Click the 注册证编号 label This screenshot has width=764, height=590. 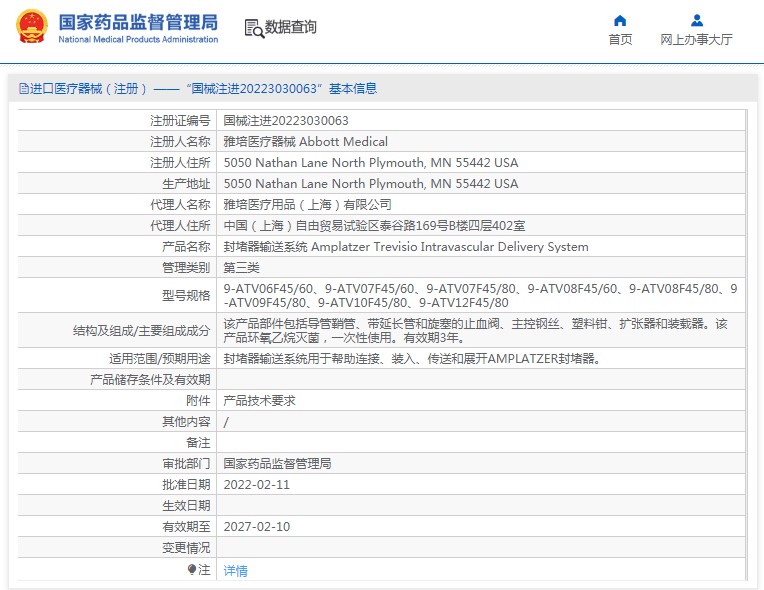coord(180,120)
